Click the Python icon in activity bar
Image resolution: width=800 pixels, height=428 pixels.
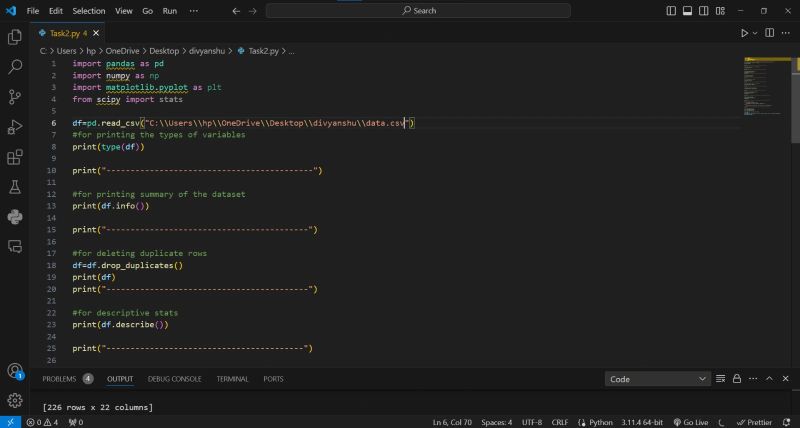[15, 217]
